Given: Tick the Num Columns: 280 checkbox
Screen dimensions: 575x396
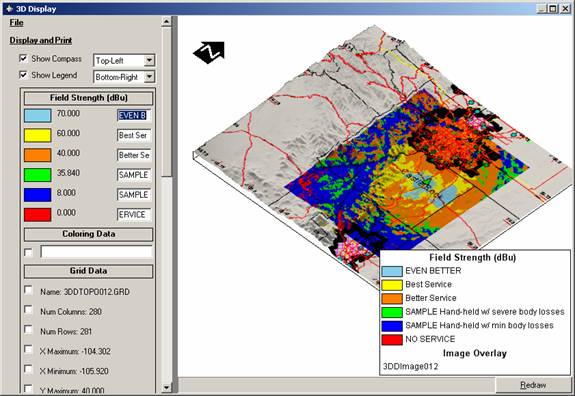Looking at the screenshot, I should (x=28, y=310).
